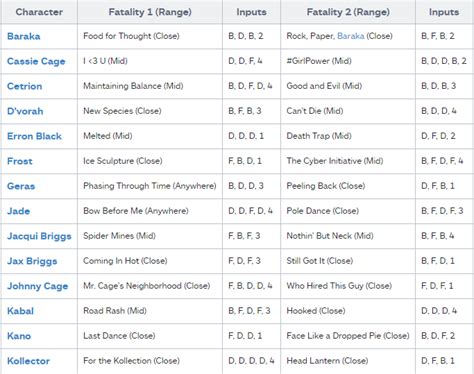Open the Kabal character link

coord(20,311)
